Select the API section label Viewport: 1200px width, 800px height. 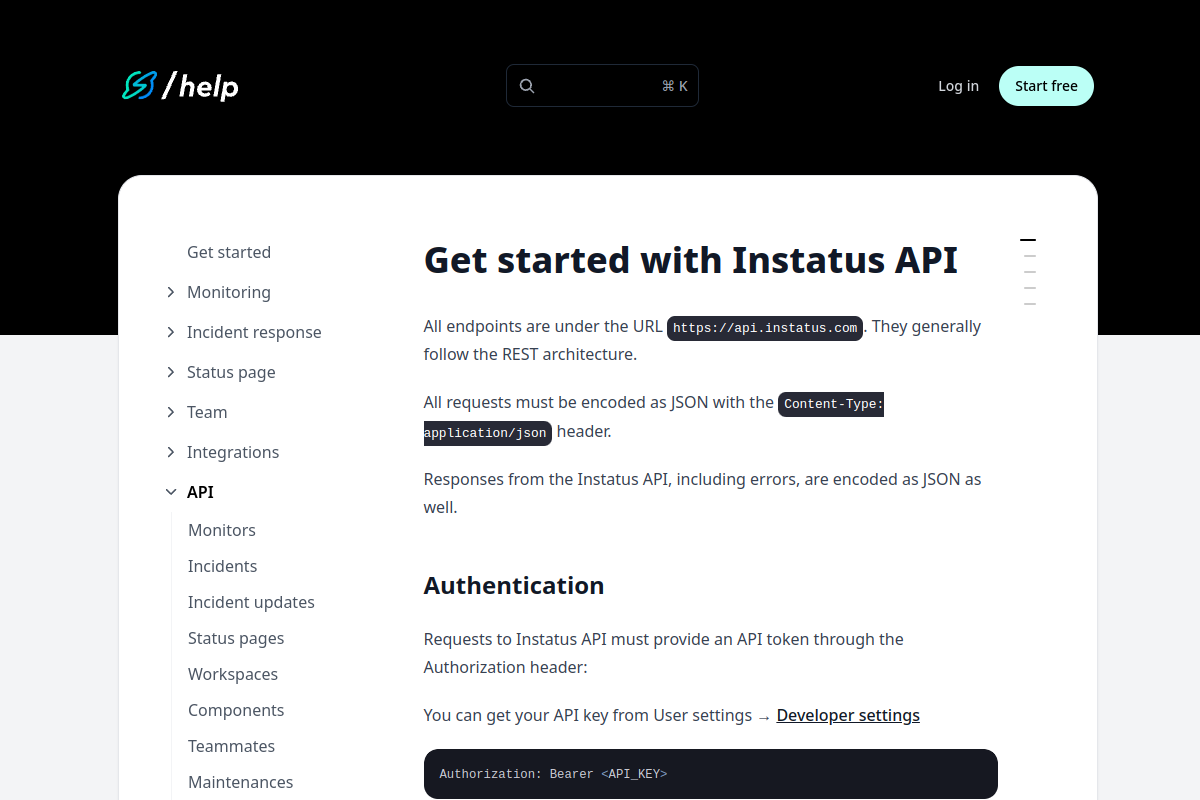point(200,492)
